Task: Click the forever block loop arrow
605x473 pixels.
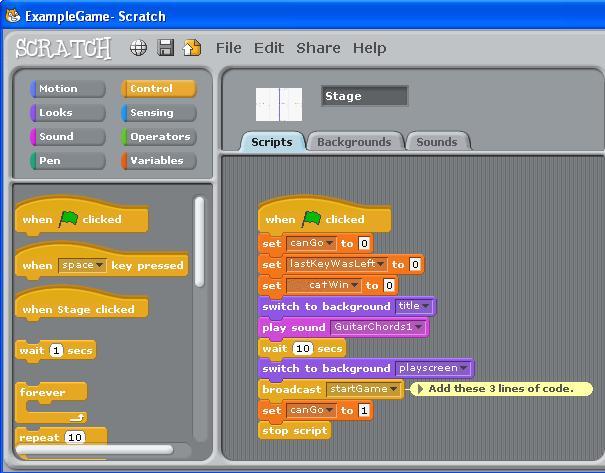Action: [x=77, y=417]
